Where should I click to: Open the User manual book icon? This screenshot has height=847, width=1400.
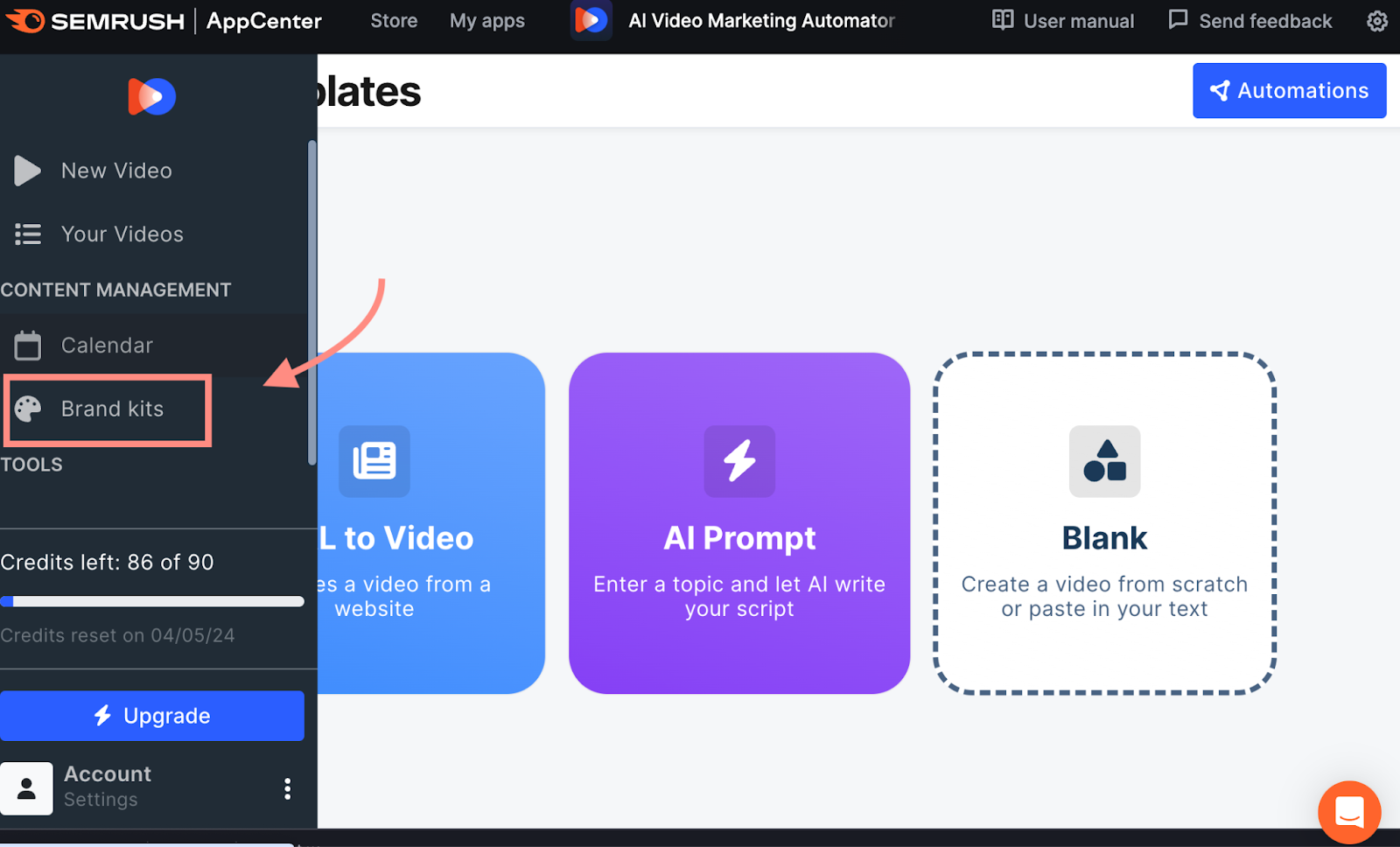point(1002,19)
